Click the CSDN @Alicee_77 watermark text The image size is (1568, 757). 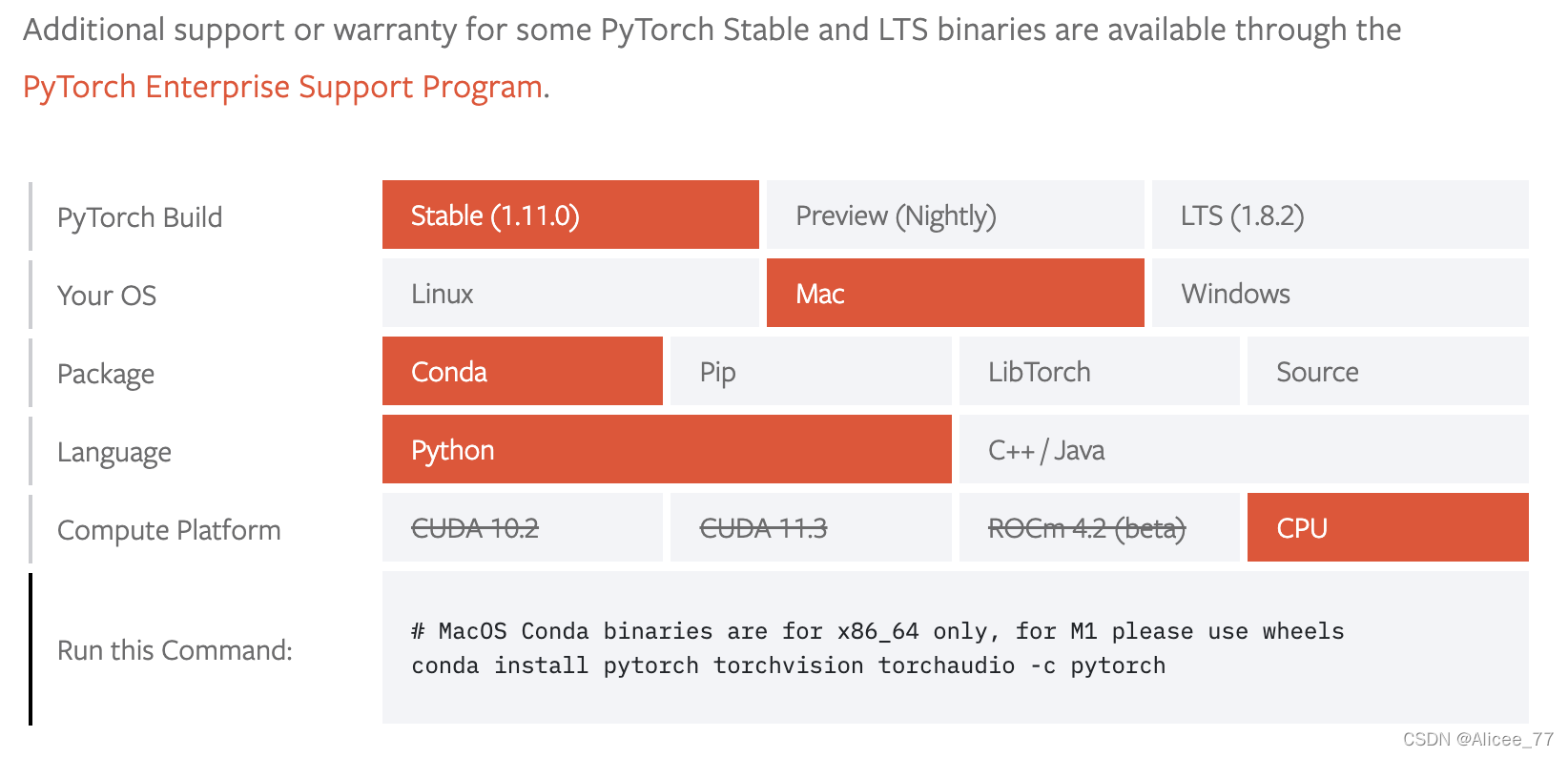coord(1474,738)
